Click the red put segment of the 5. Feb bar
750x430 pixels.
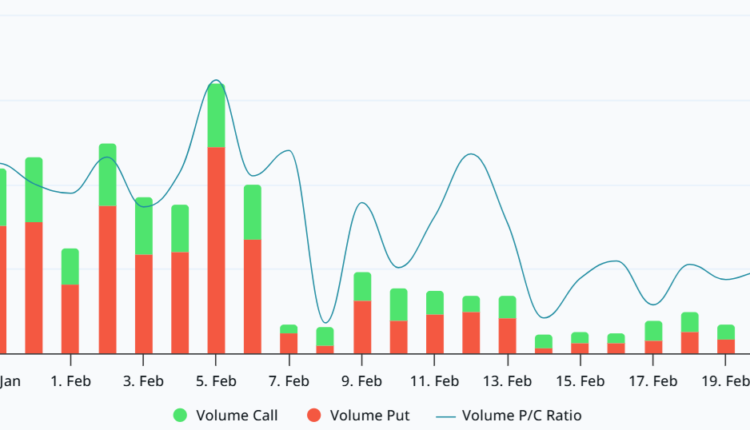pyautogui.click(x=216, y=250)
